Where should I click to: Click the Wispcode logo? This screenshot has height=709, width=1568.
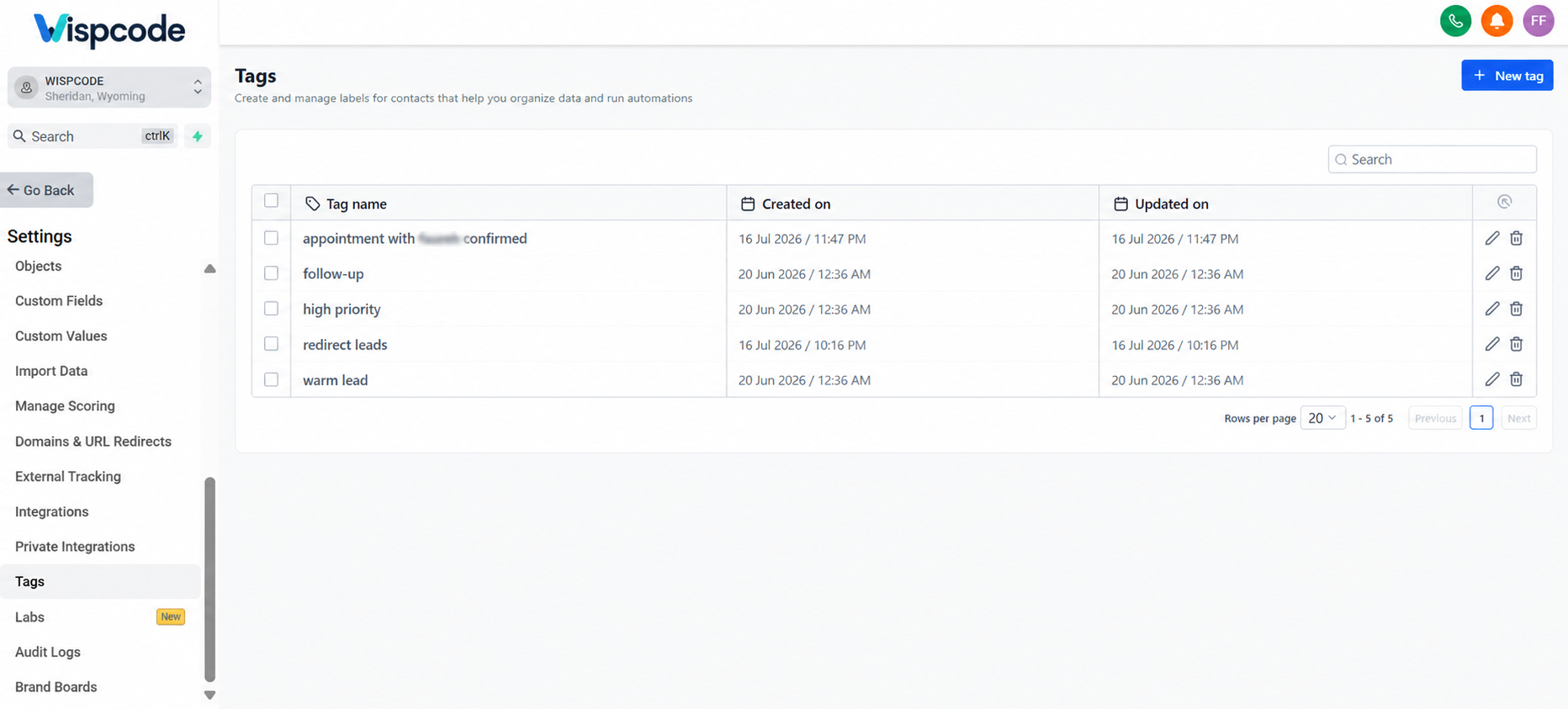pyautogui.click(x=109, y=30)
